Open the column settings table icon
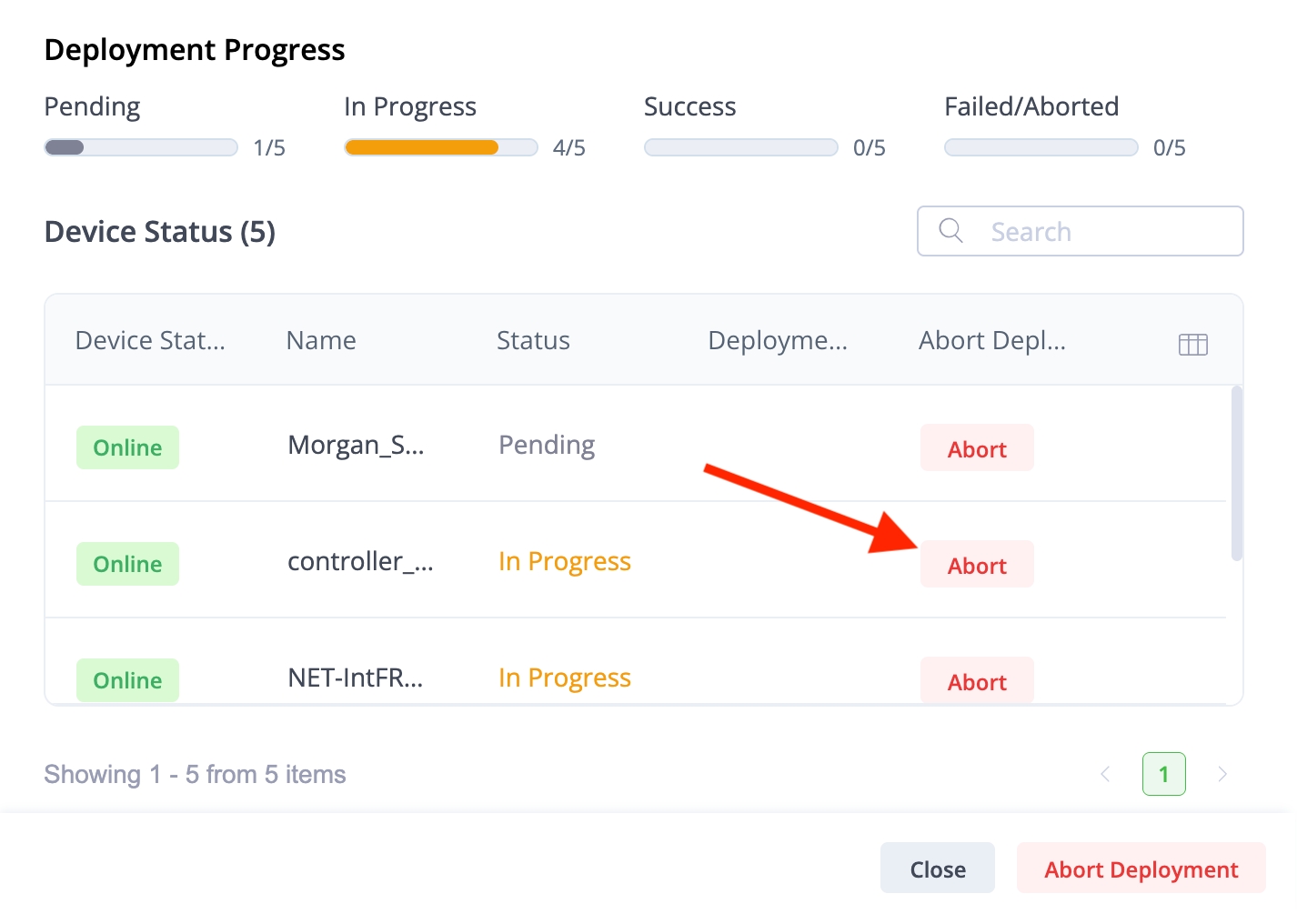This screenshot has width=1297, height=924. 1192,344
